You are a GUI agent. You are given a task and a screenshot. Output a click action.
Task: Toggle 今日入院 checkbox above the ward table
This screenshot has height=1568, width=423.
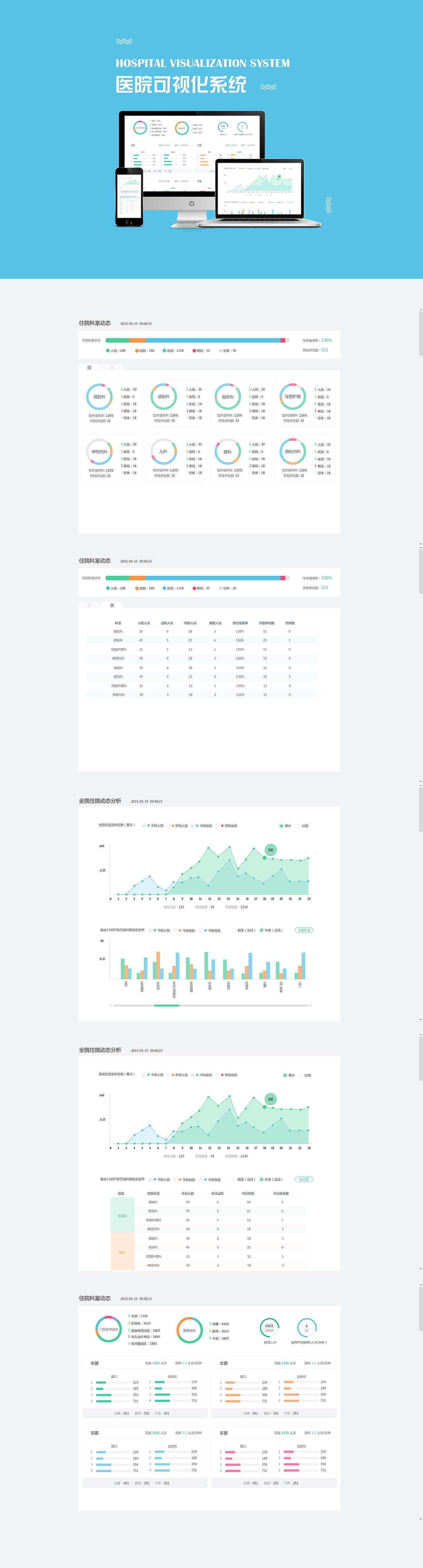(x=151, y=1179)
